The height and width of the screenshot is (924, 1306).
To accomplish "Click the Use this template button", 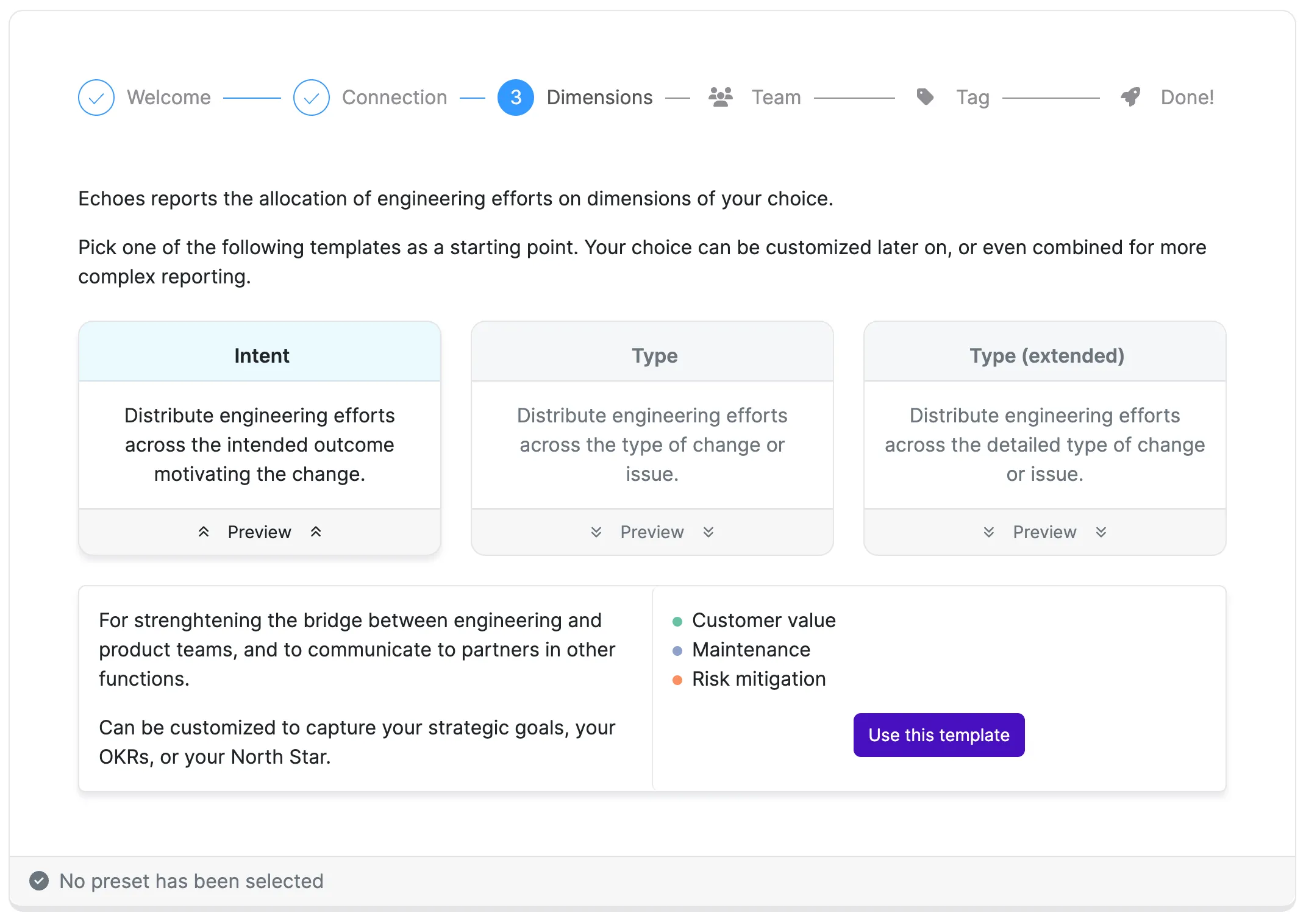I will point(939,735).
